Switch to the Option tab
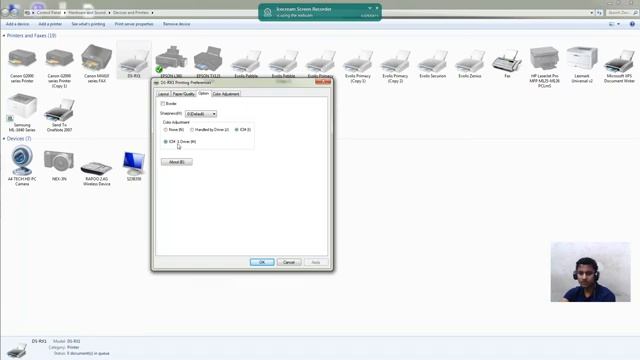 [x=203, y=93]
